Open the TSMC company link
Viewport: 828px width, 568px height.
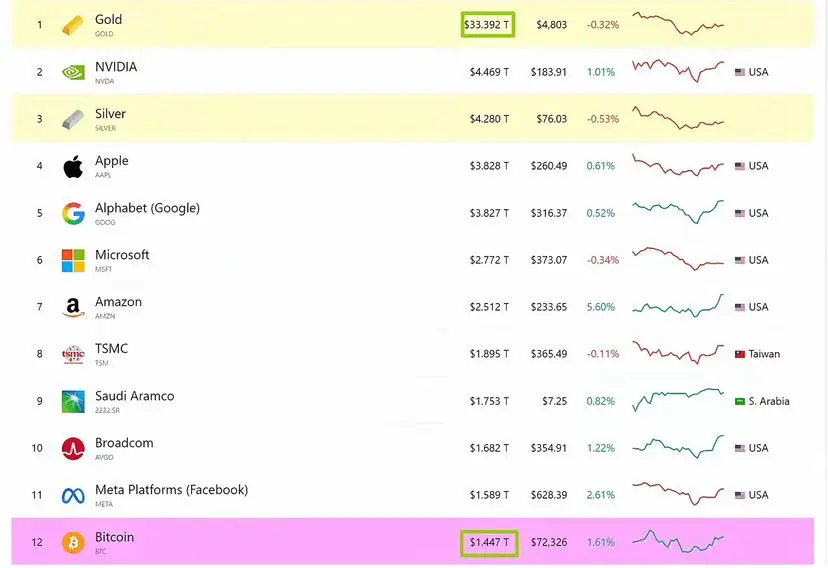point(111,349)
